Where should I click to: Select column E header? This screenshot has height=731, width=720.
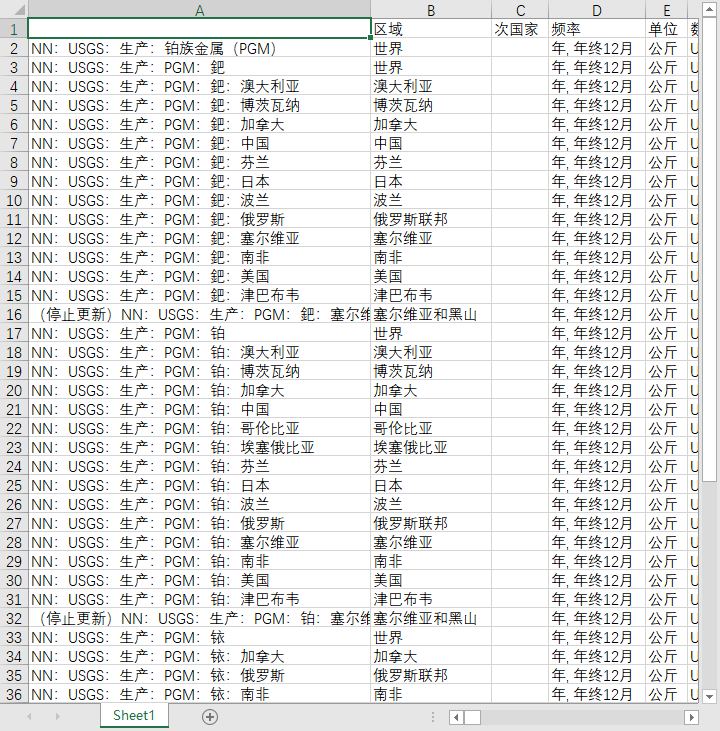pos(666,10)
